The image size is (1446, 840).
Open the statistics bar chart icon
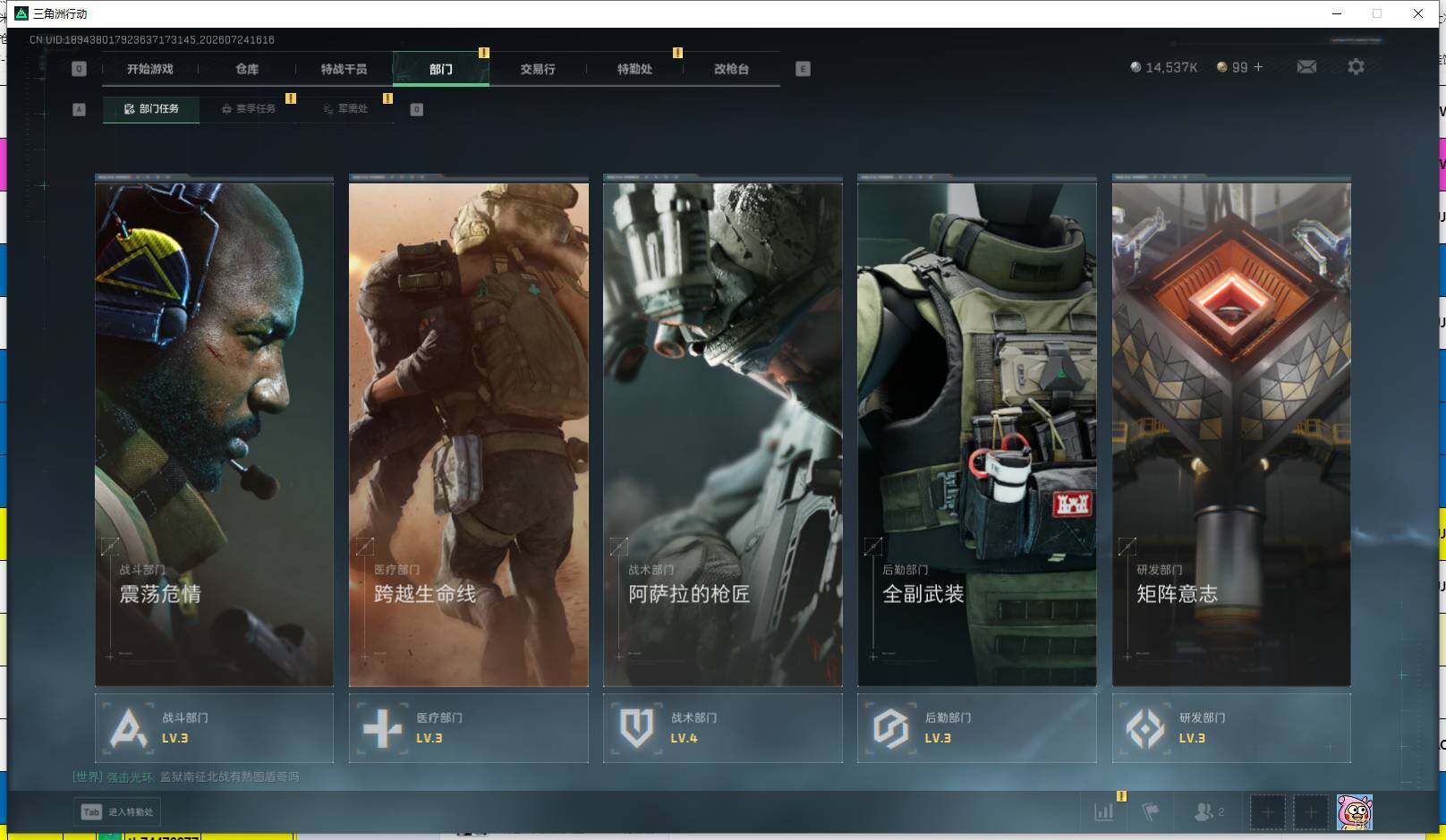1104,811
